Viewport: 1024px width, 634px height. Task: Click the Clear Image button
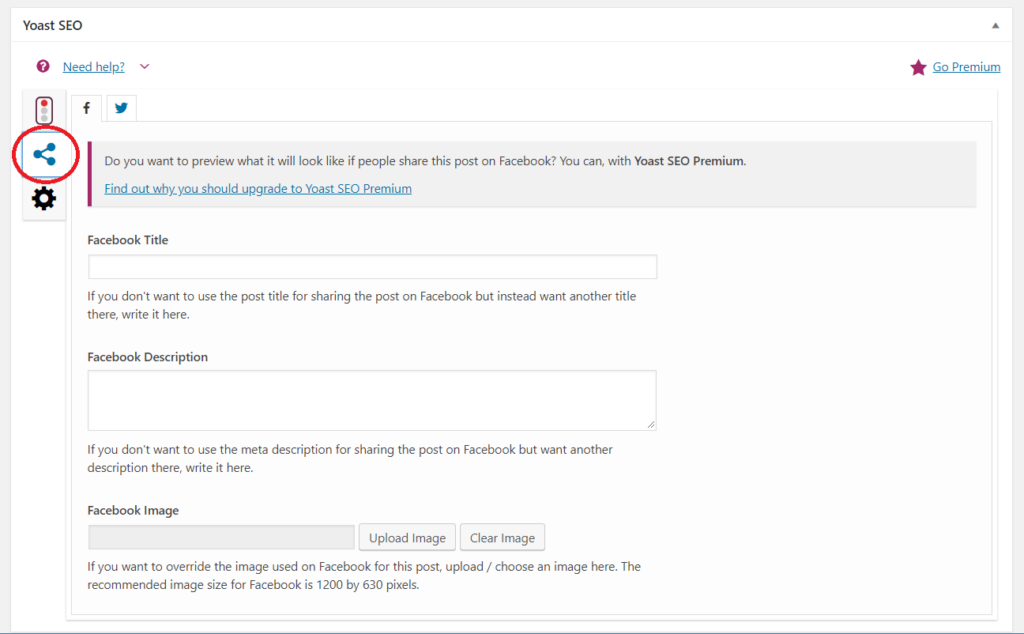502,537
